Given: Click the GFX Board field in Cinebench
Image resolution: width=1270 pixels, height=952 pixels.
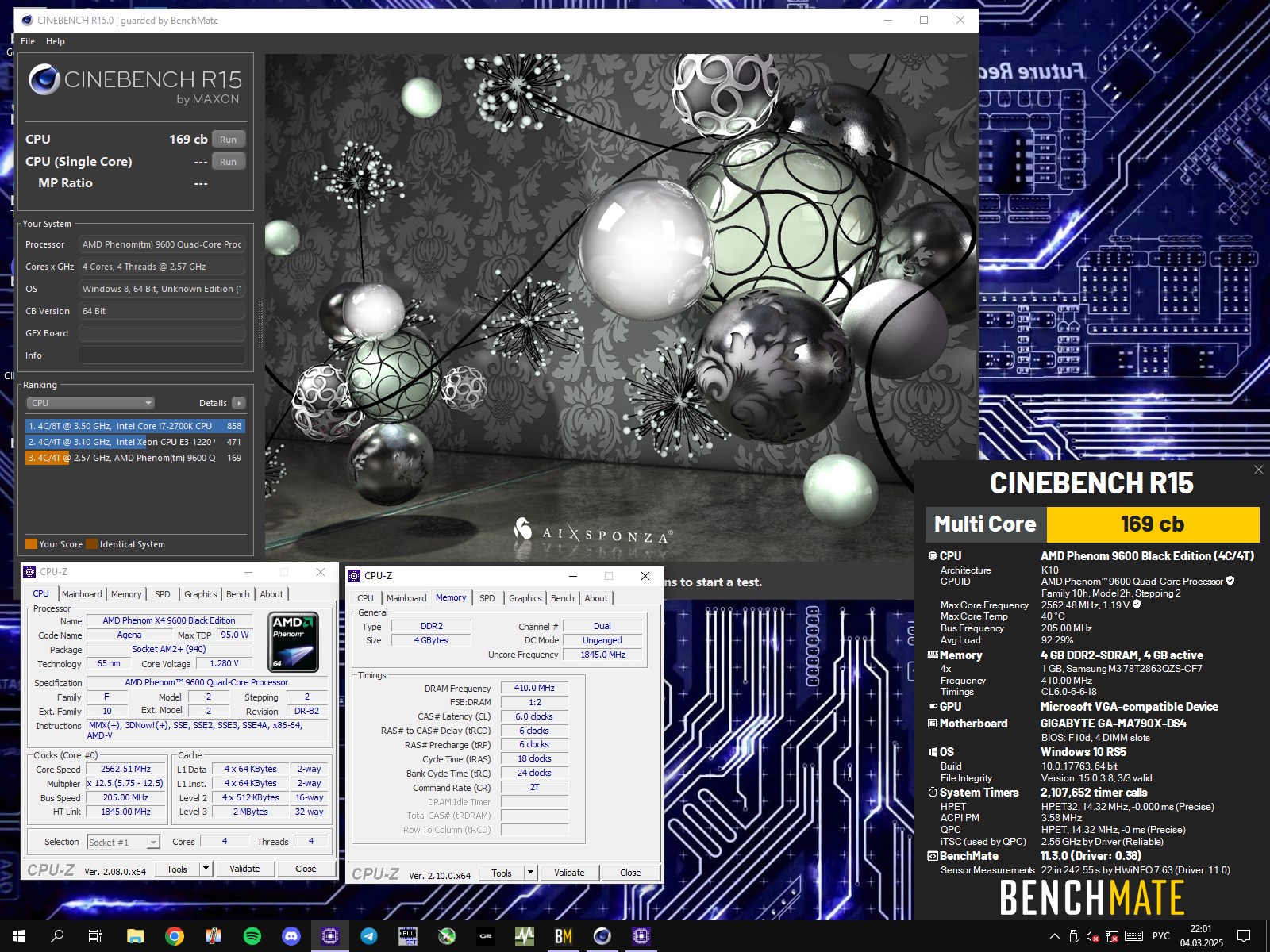Looking at the screenshot, I should coord(162,333).
